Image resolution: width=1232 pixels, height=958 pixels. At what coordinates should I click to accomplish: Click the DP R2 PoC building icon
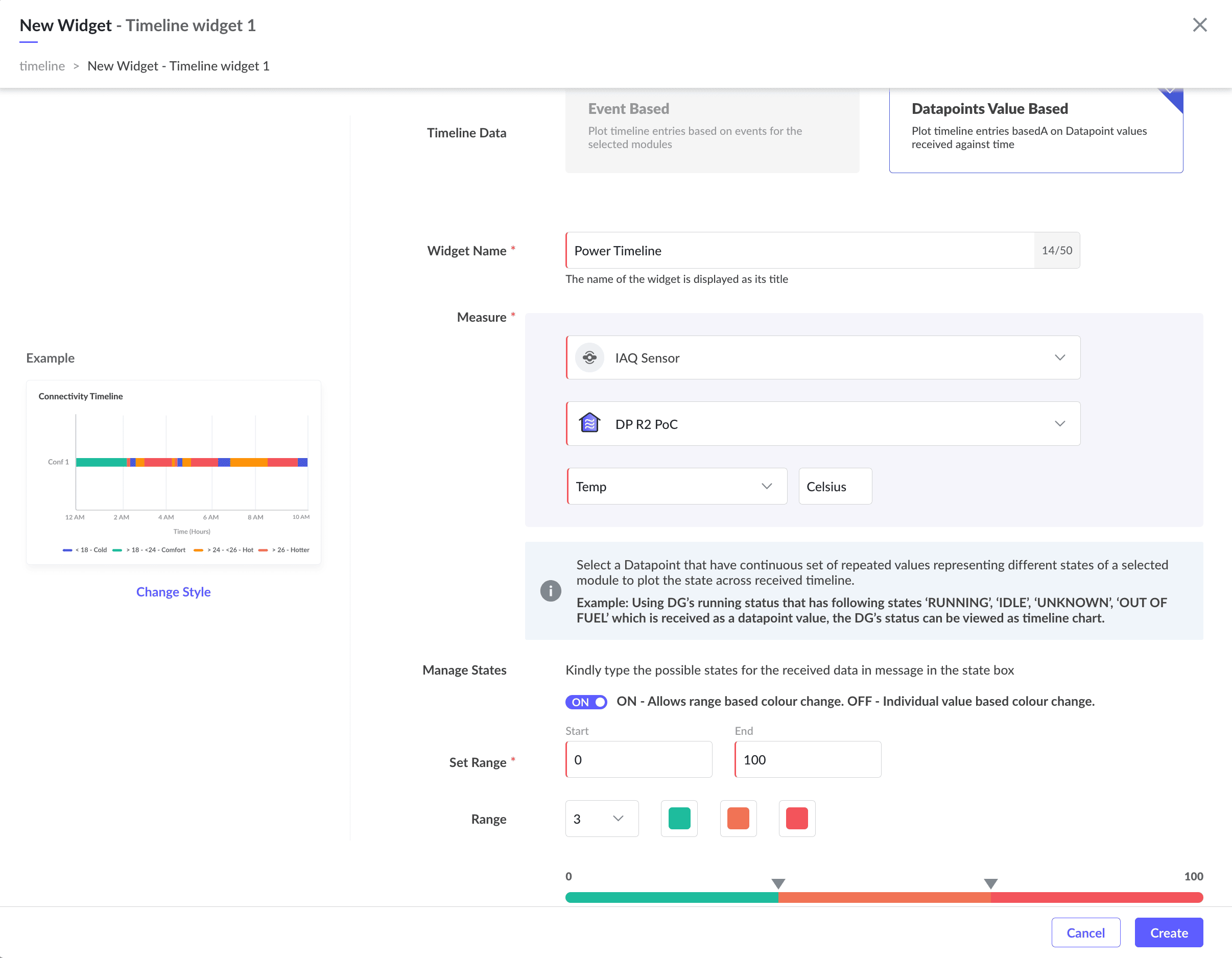pyautogui.click(x=589, y=423)
